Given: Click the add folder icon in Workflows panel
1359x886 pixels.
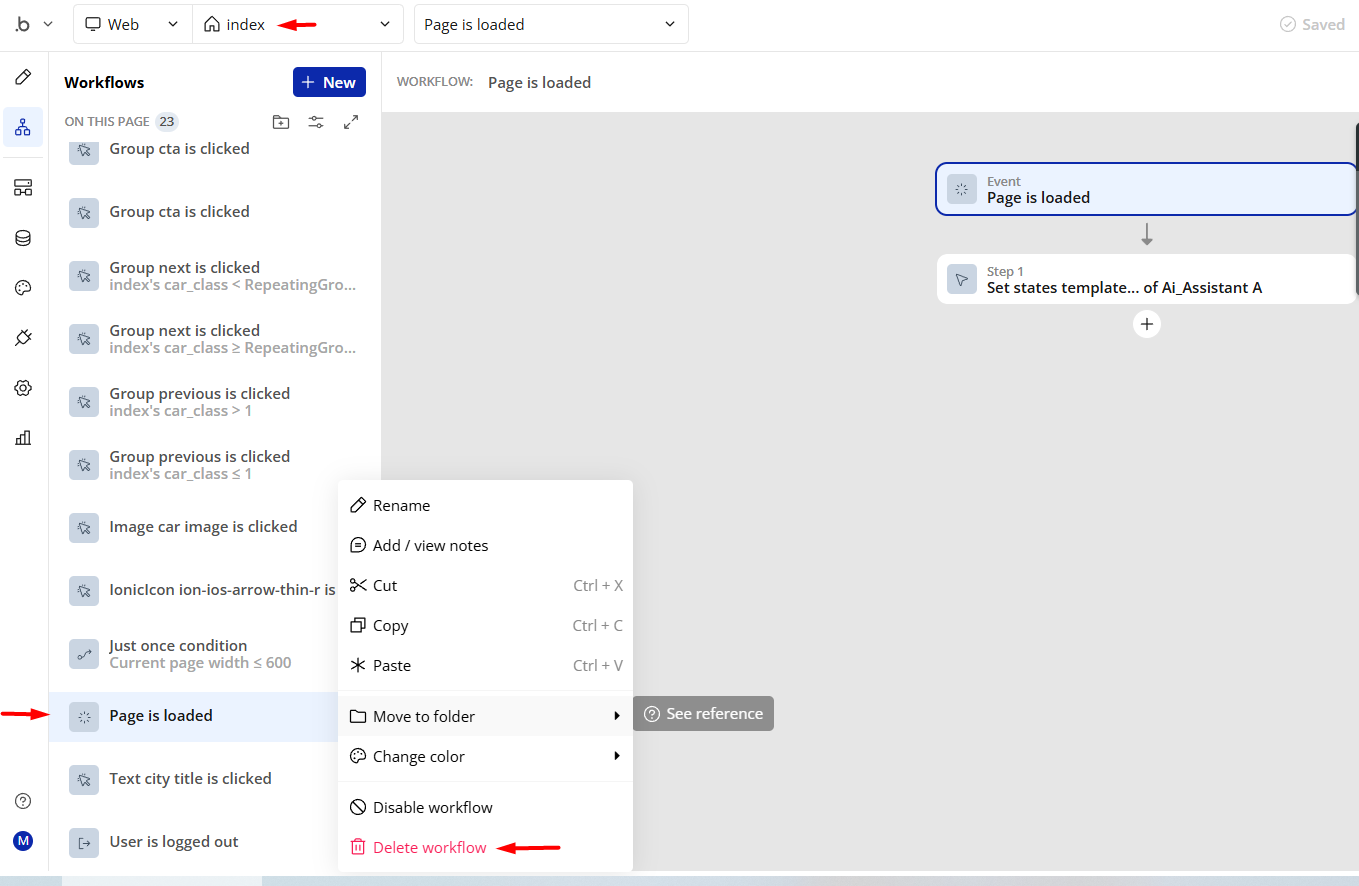Looking at the screenshot, I should 281,122.
